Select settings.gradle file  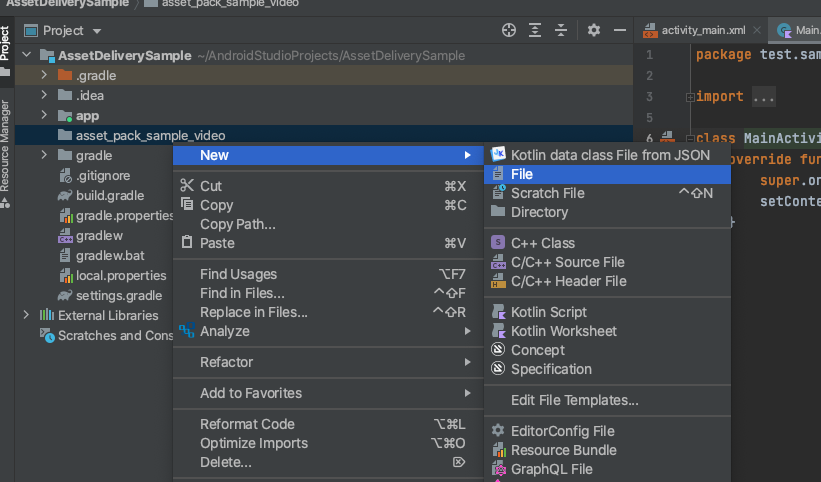coord(119,296)
